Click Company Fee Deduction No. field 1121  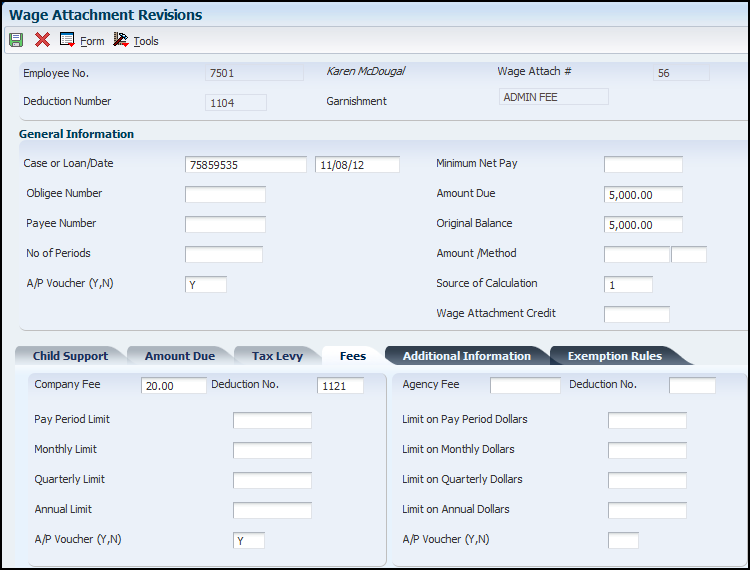pos(340,385)
